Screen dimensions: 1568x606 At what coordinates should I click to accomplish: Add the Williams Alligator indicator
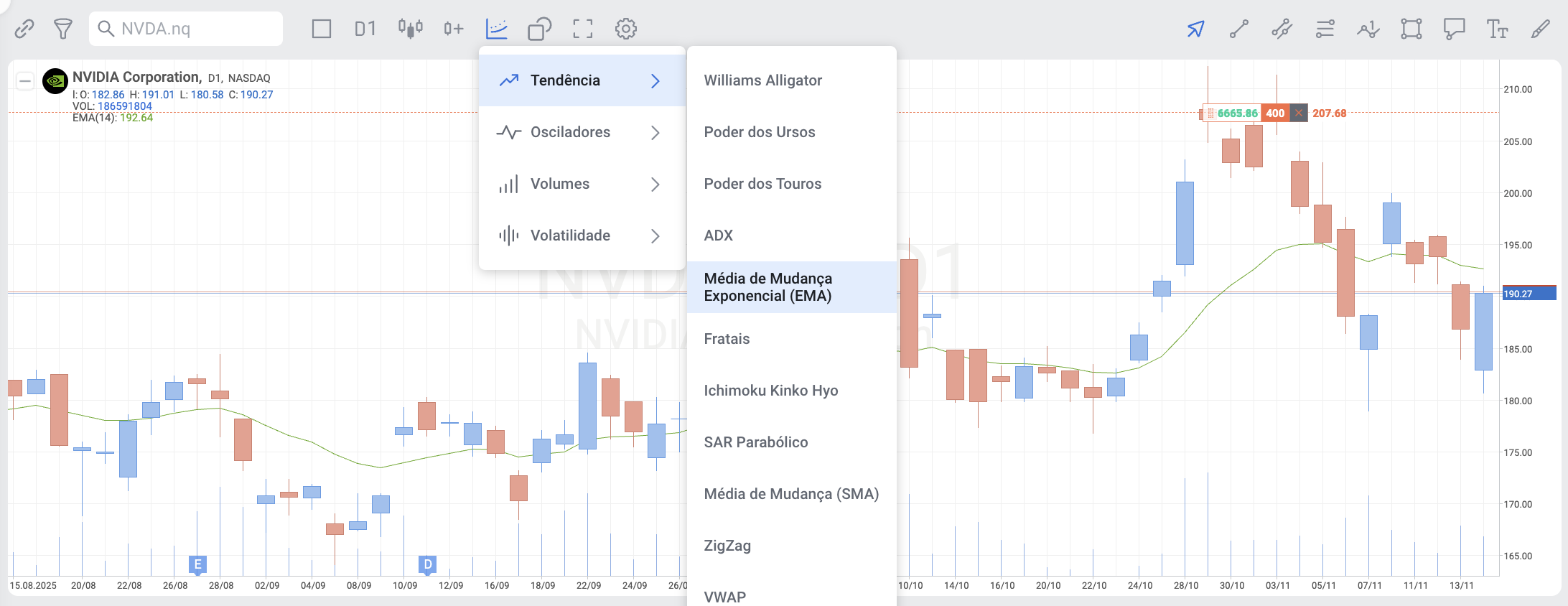[x=792, y=80]
